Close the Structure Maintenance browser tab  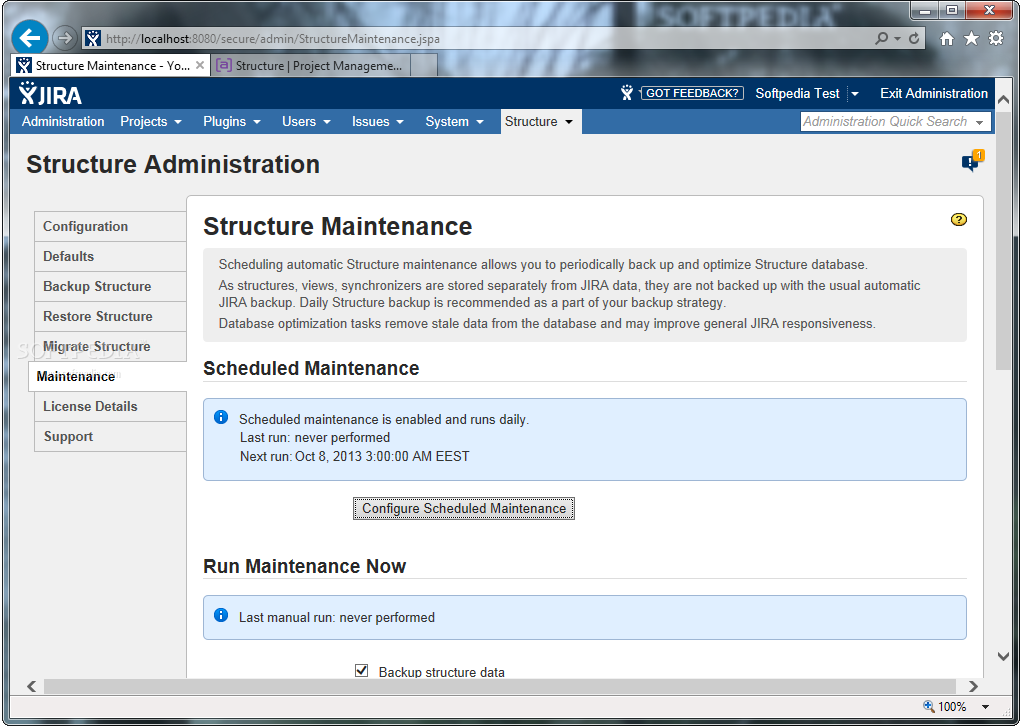[x=200, y=65]
